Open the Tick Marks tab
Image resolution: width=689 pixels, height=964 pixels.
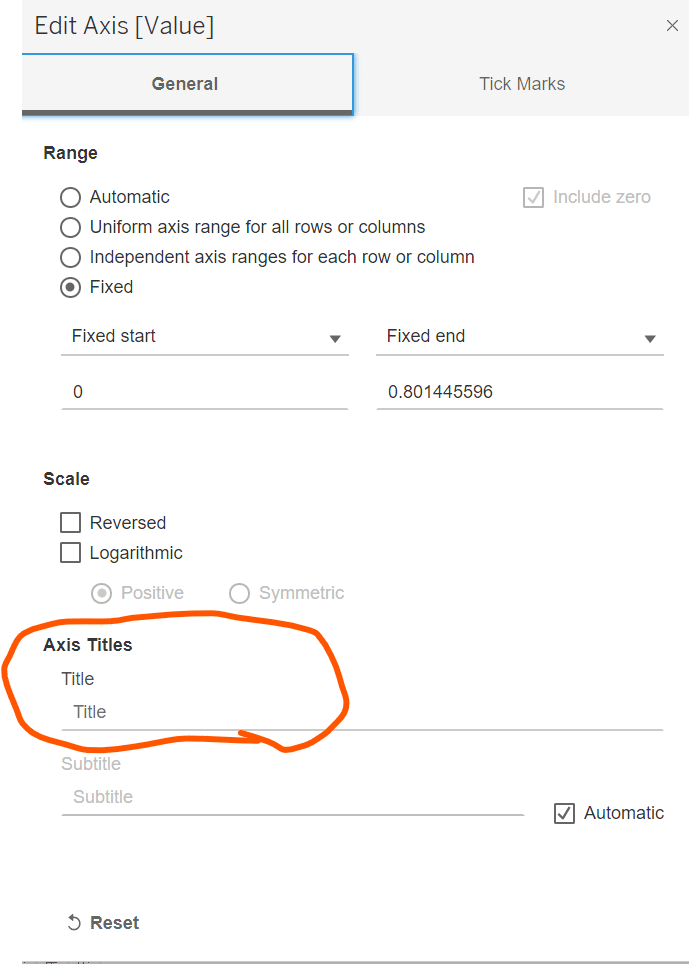click(x=521, y=84)
